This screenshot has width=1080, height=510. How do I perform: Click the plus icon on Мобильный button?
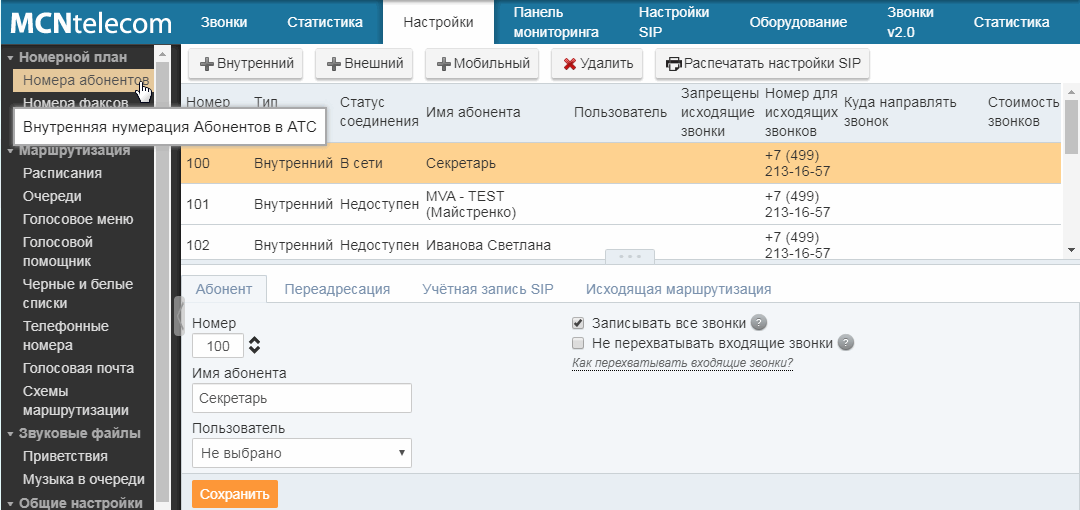[x=443, y=64]
